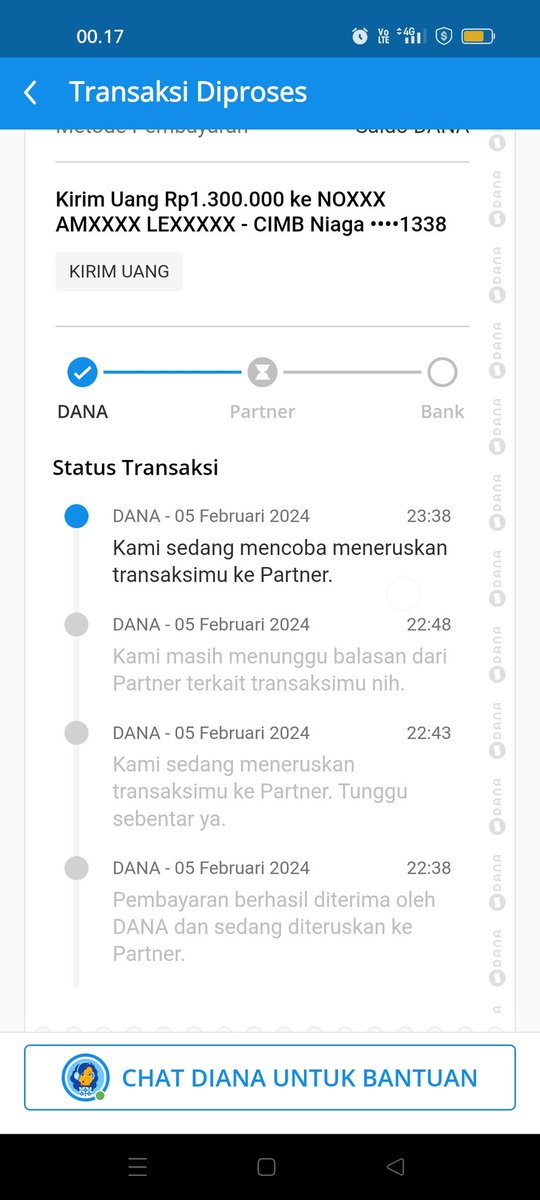The height and width of the screenshot is (1200, 540).
Task: Tap the Bank empty step circle
Action: point(442,373)
